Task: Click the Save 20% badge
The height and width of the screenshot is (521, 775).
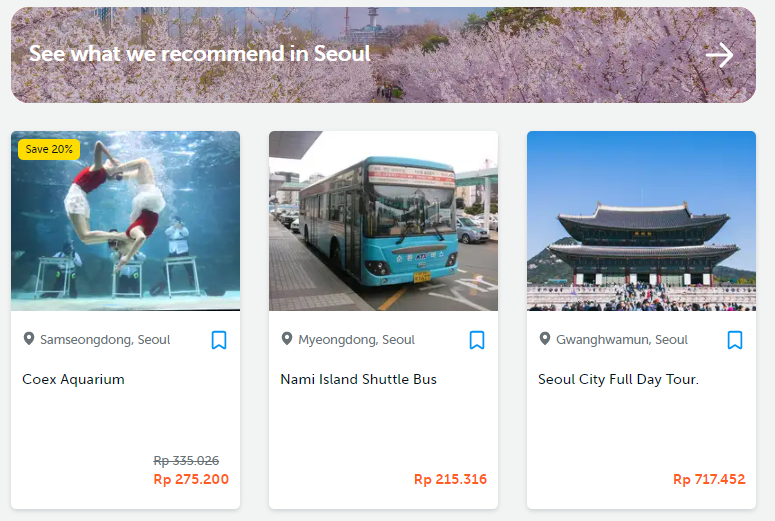Action: pos(49,149)
